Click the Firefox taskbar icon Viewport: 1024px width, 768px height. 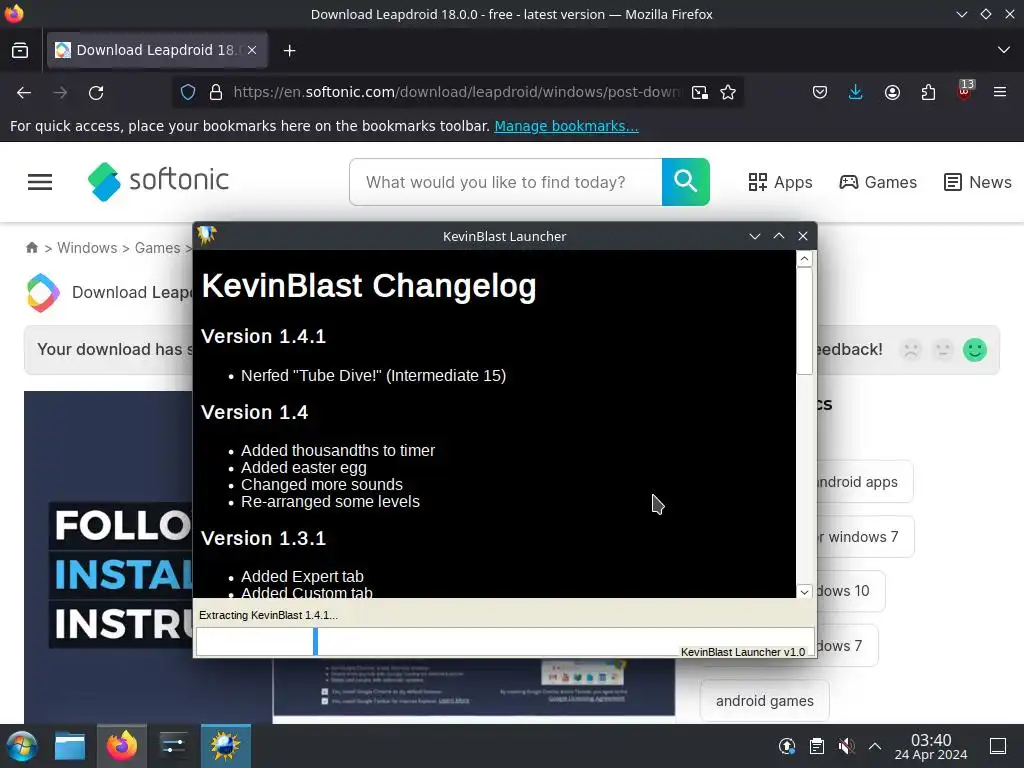pyautogui.click(x=122, y=746)
